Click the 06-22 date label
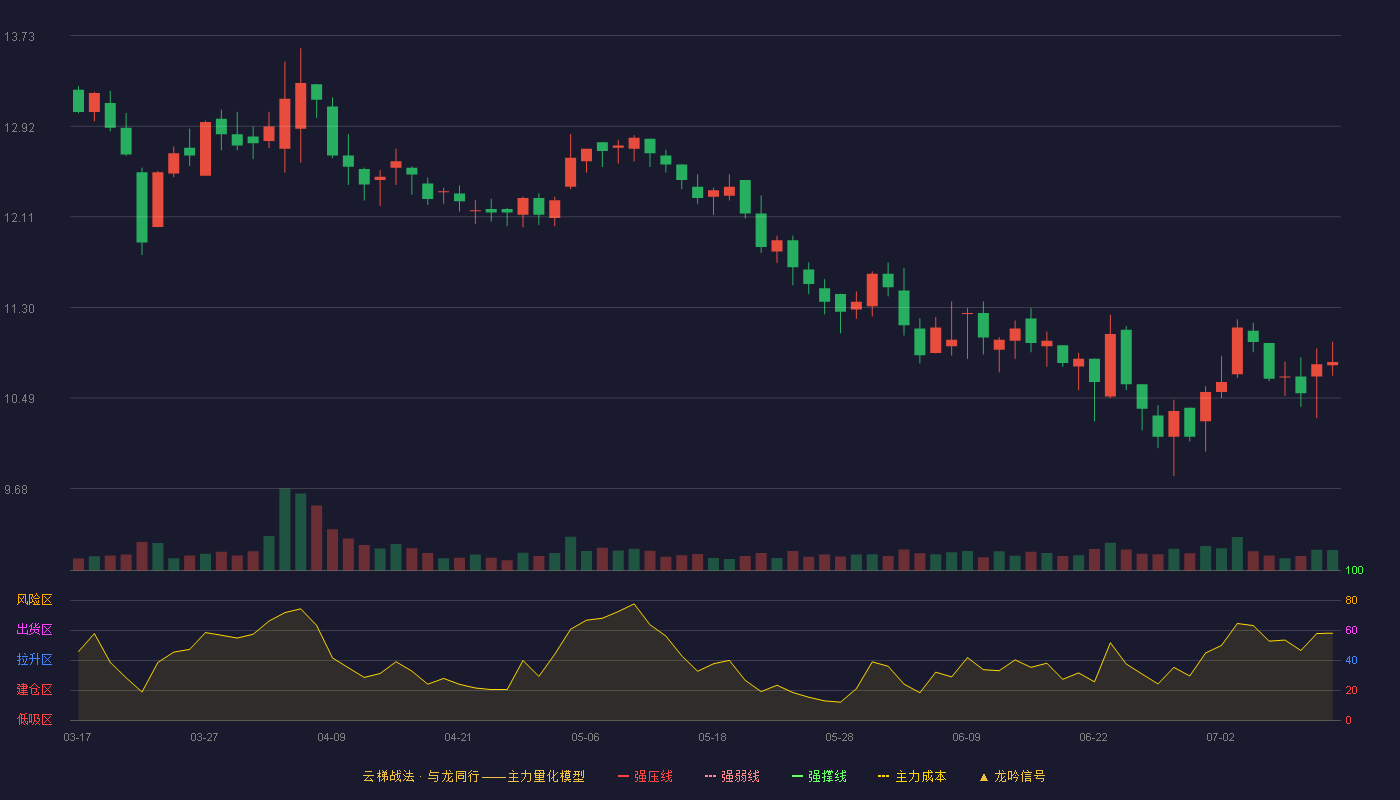The width and height of the screenshot is (1400, 800). coord(1093,737)
